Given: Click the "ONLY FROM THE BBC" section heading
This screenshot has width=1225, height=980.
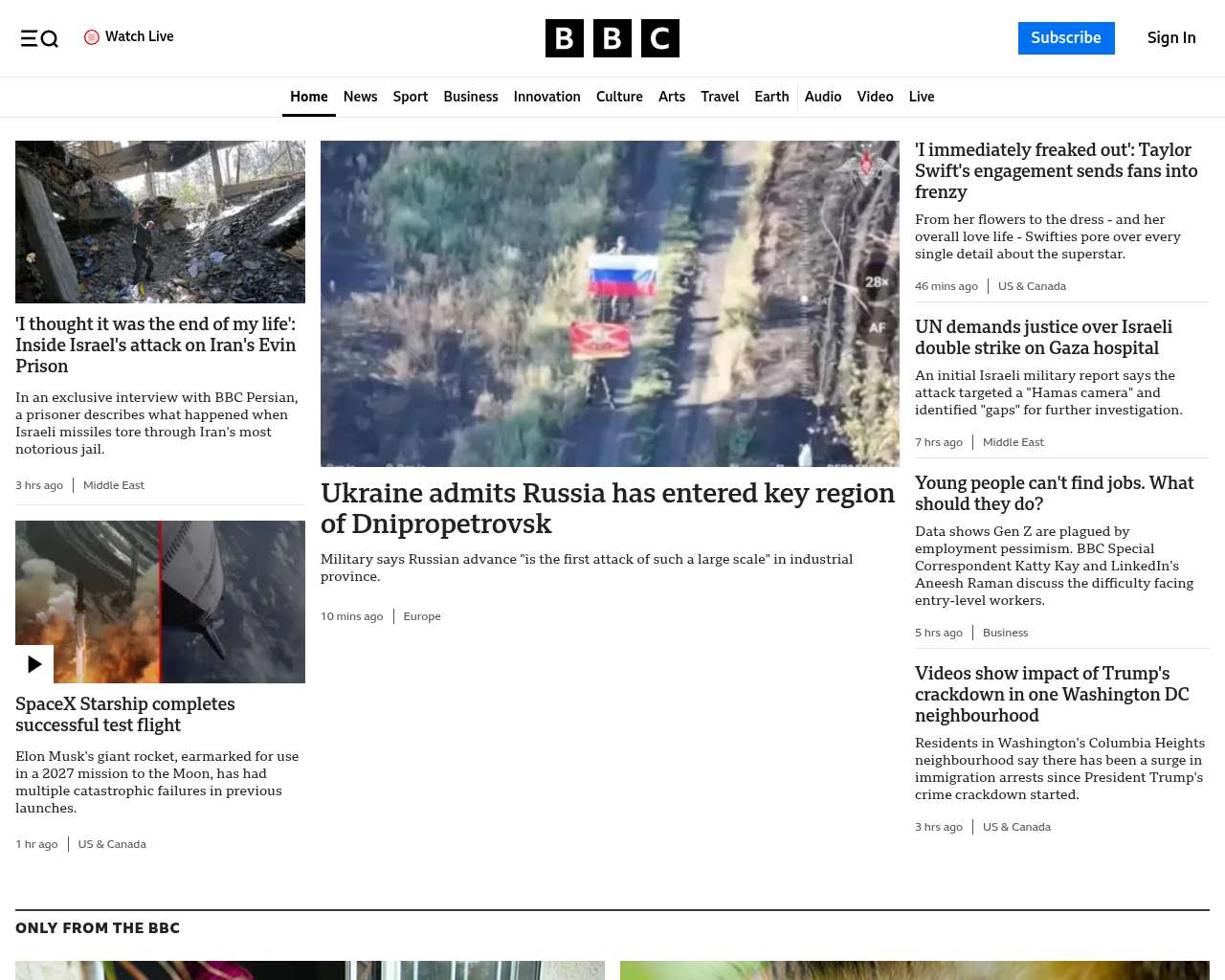Looking at the screenshot, I should click(x=98, y=928).
